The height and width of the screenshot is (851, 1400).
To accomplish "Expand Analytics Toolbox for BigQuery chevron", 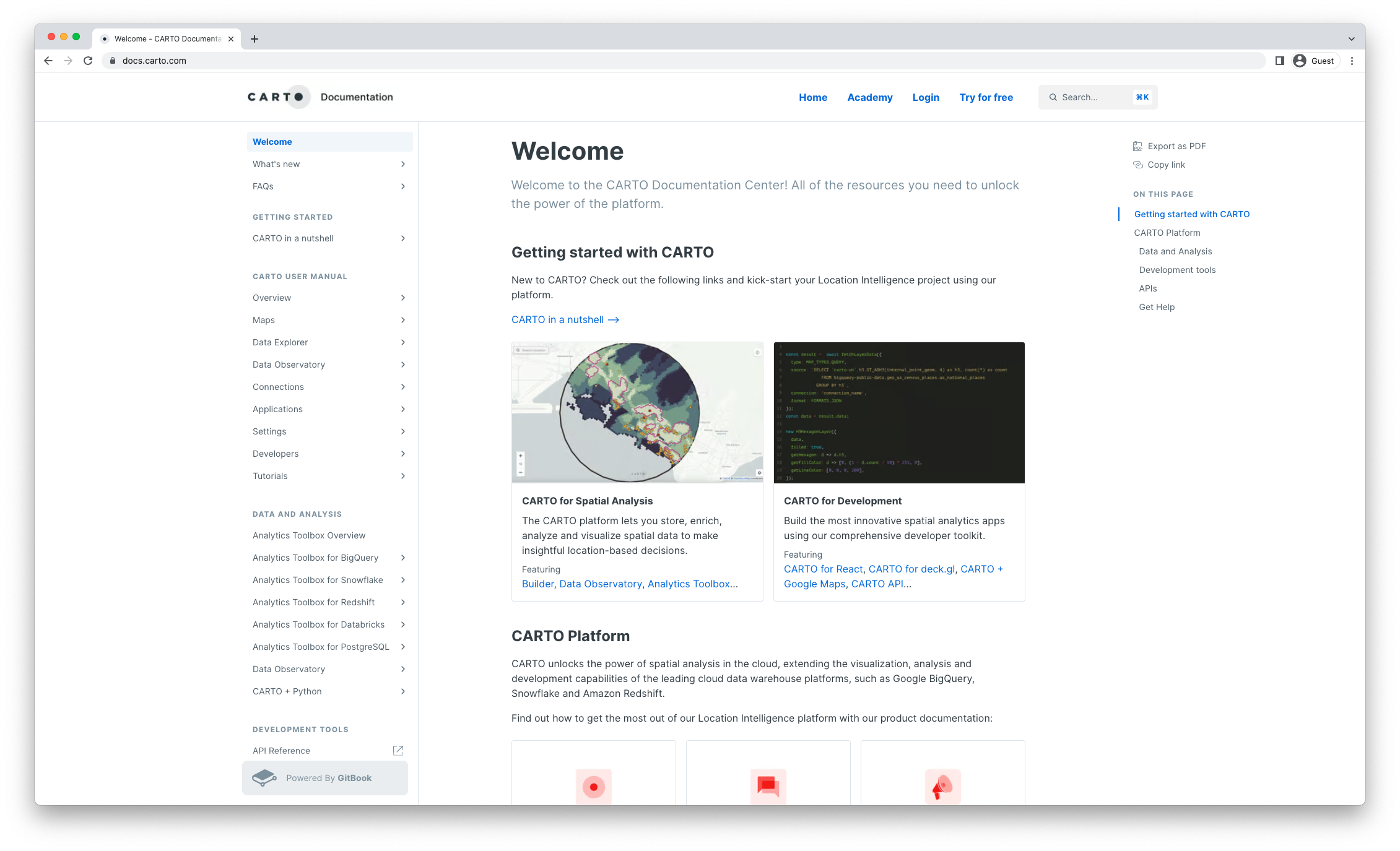I will [x=402, y=558].
